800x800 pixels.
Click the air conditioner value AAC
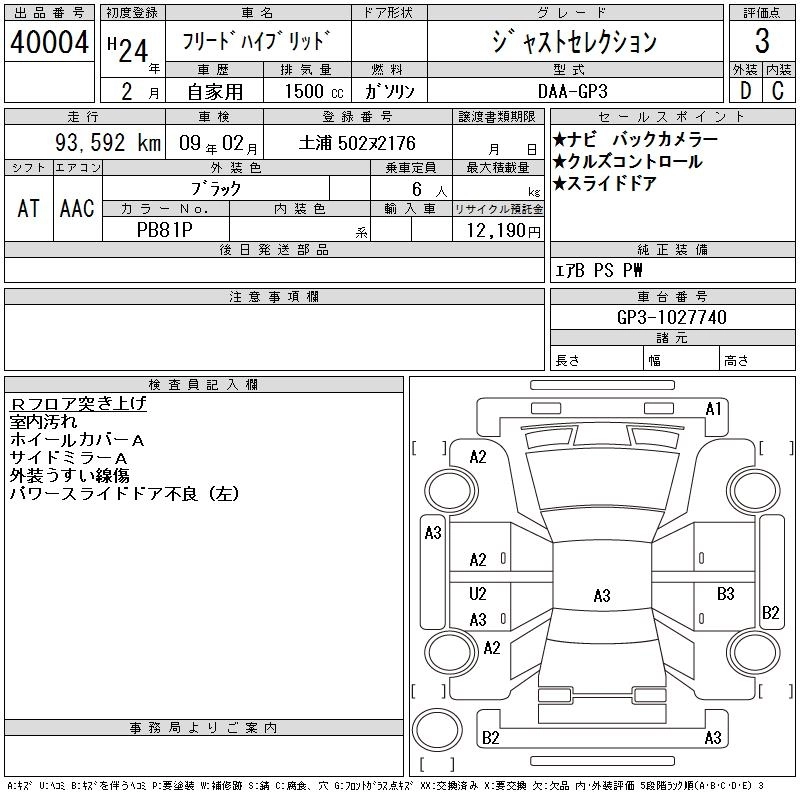click(77, 209)
